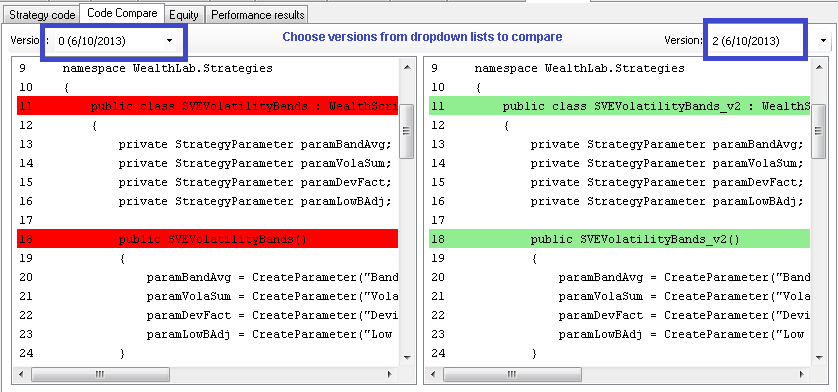
Task: Click paramLowBAdj = CreateParameter line 23 left pane
Action: (x=269, y=334)
